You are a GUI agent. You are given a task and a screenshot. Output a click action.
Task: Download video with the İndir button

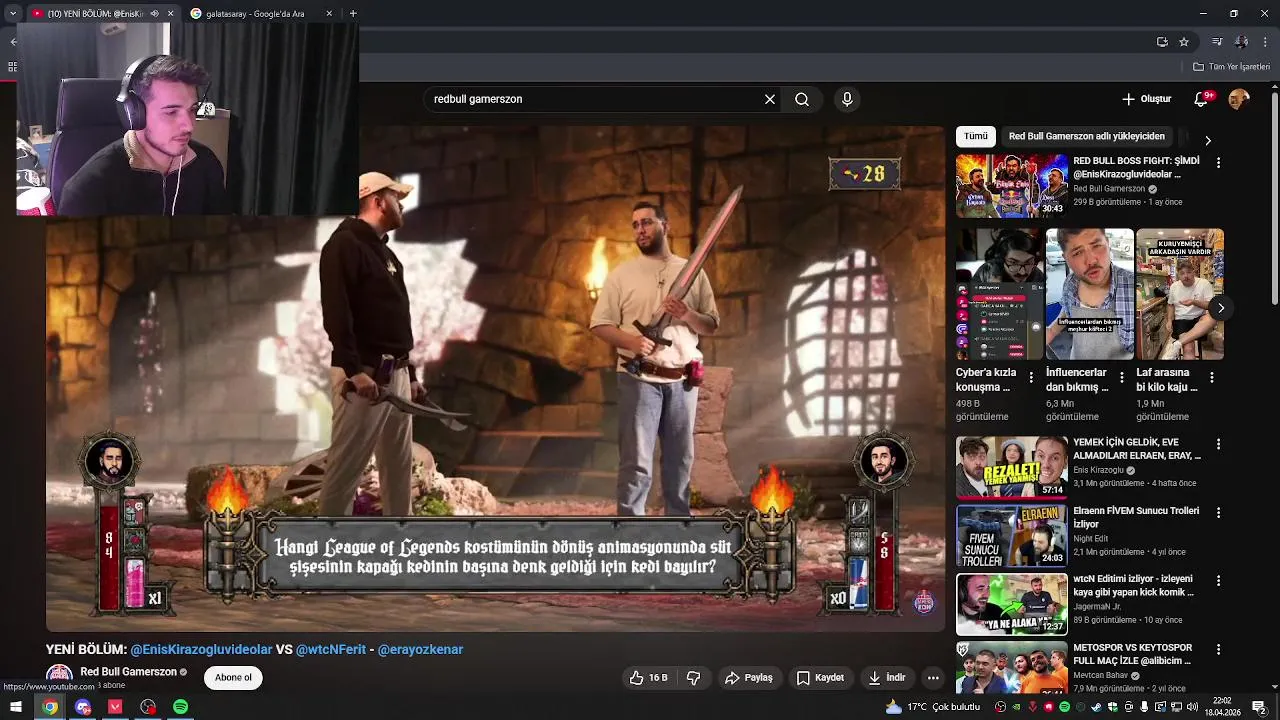click(886, 677)
